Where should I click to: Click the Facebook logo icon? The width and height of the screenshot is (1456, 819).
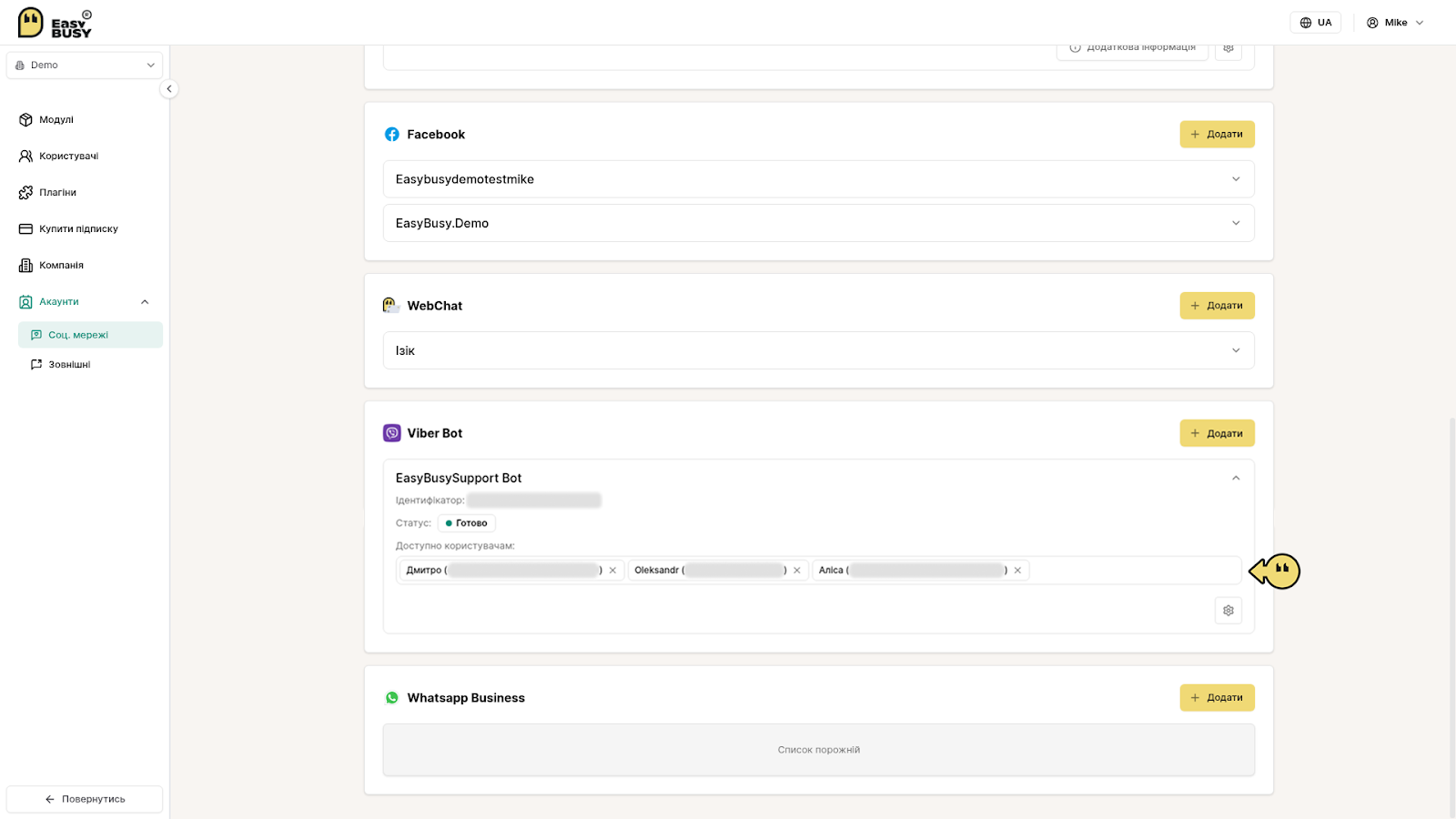tap(392, 135)
